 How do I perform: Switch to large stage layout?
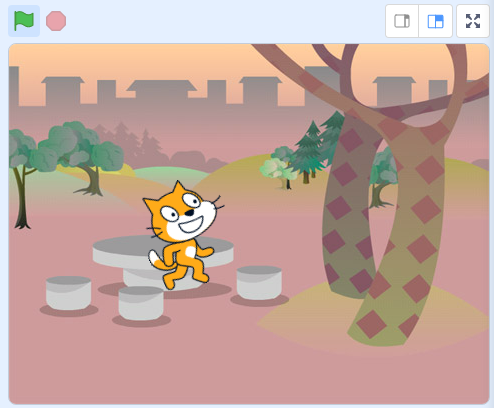pos(435,21)
